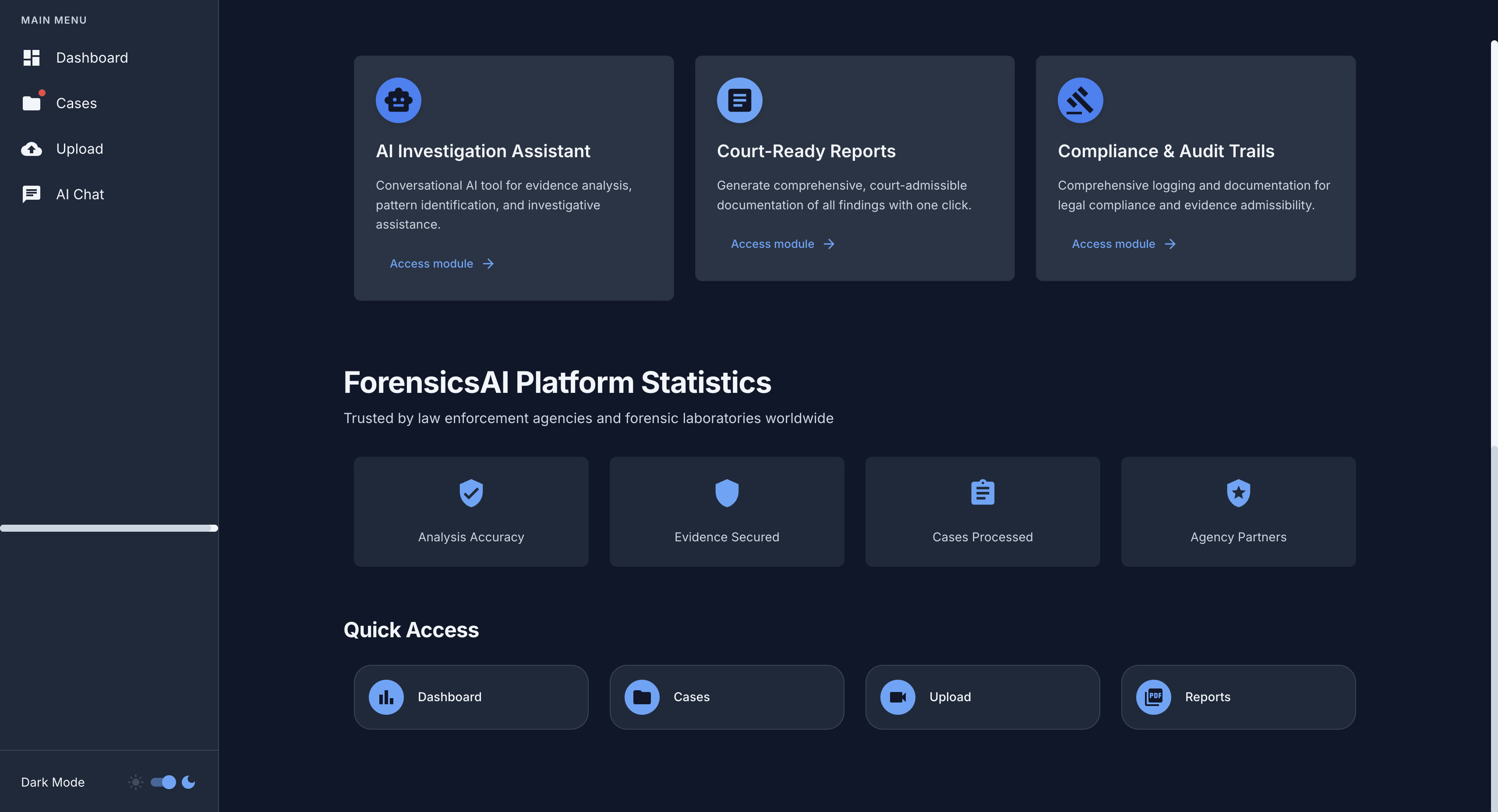The width and height of the screenshot is (1498, 812).
Task: Click the Cases Processed clipboard icon
Action: point(982,493)
